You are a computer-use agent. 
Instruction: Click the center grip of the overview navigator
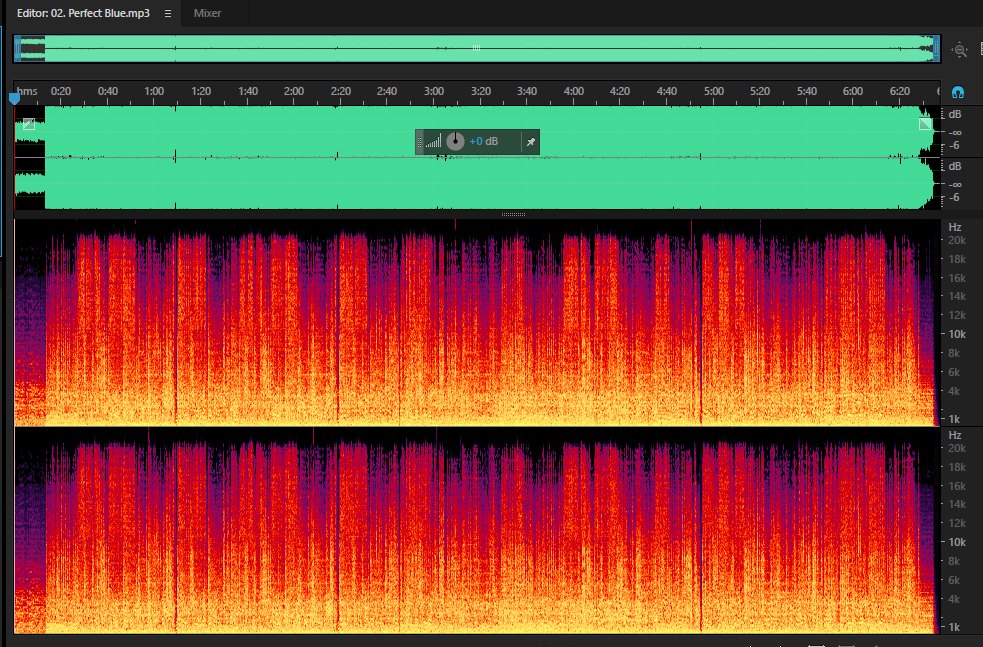pyautogui.click(x=476, y=48)
